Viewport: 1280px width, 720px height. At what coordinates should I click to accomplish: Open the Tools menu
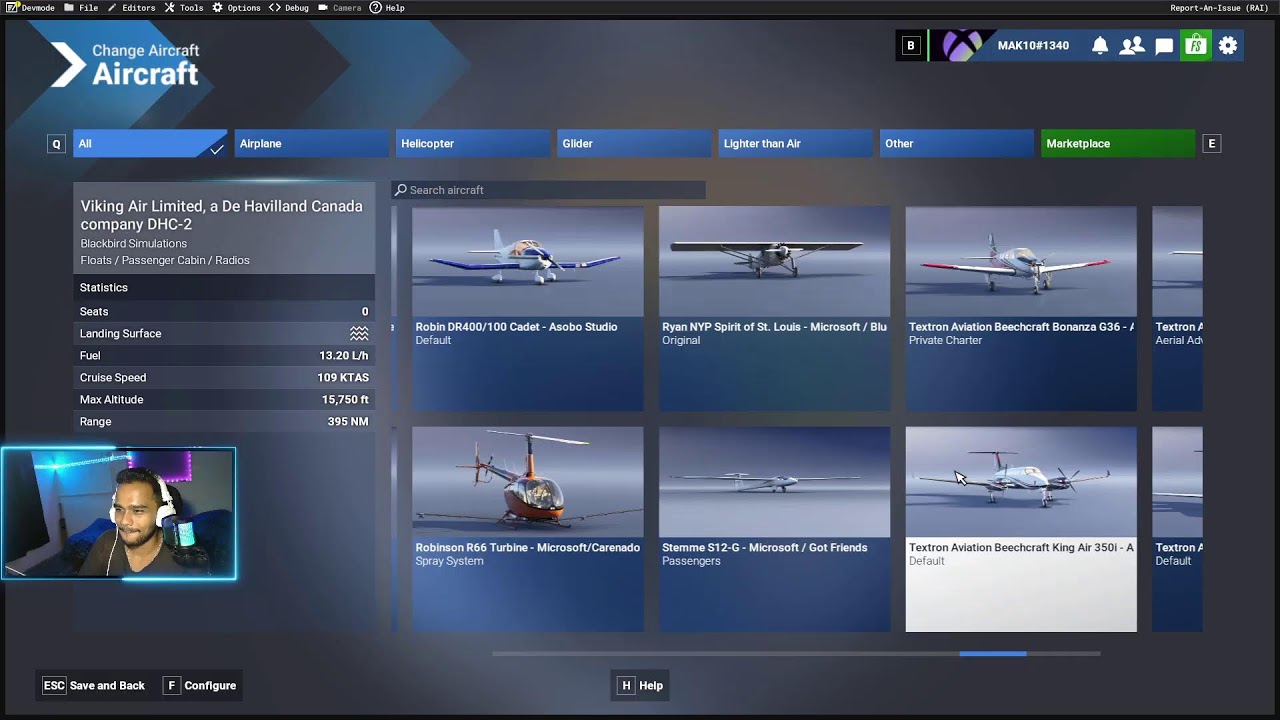184,7
